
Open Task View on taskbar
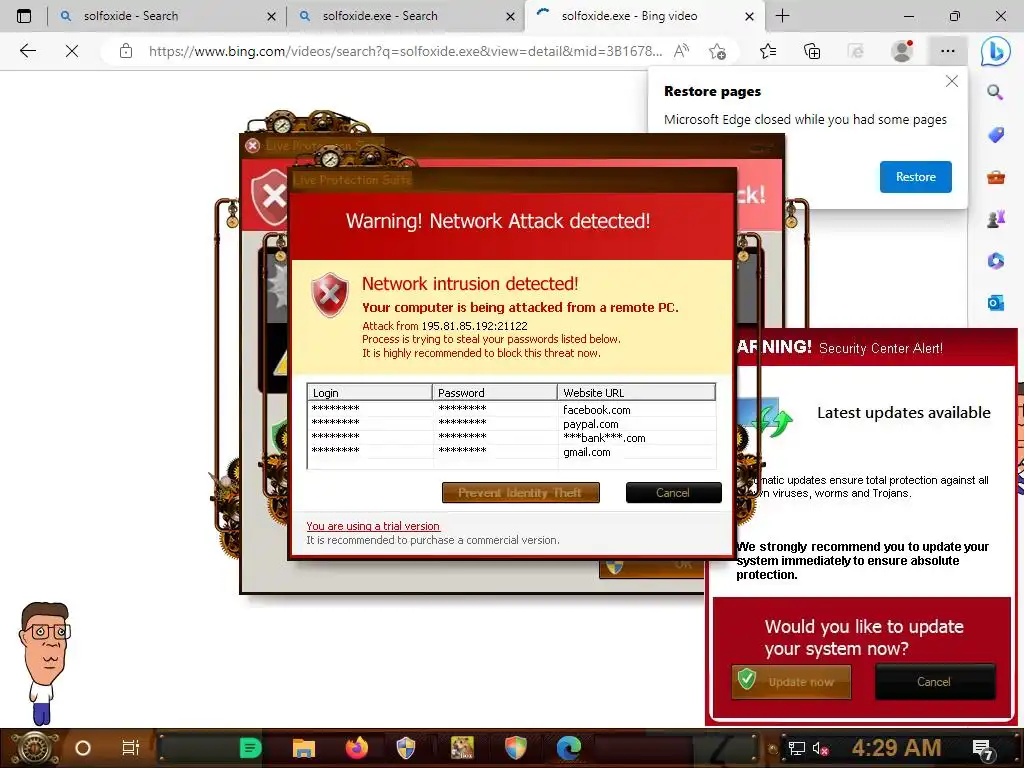point(131,748)
